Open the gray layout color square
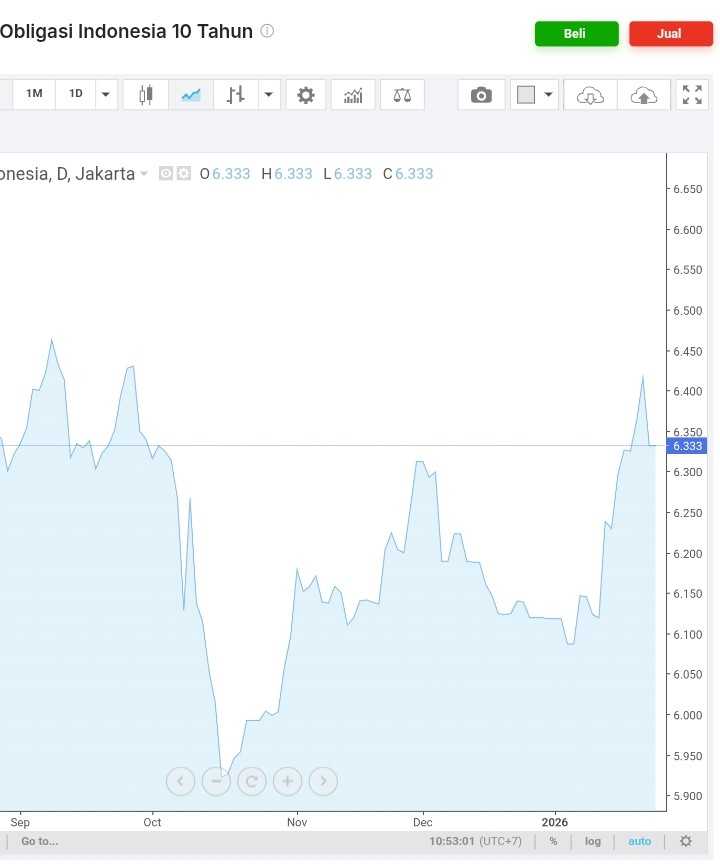The image size is (720, 866). [x=526, y=95]
